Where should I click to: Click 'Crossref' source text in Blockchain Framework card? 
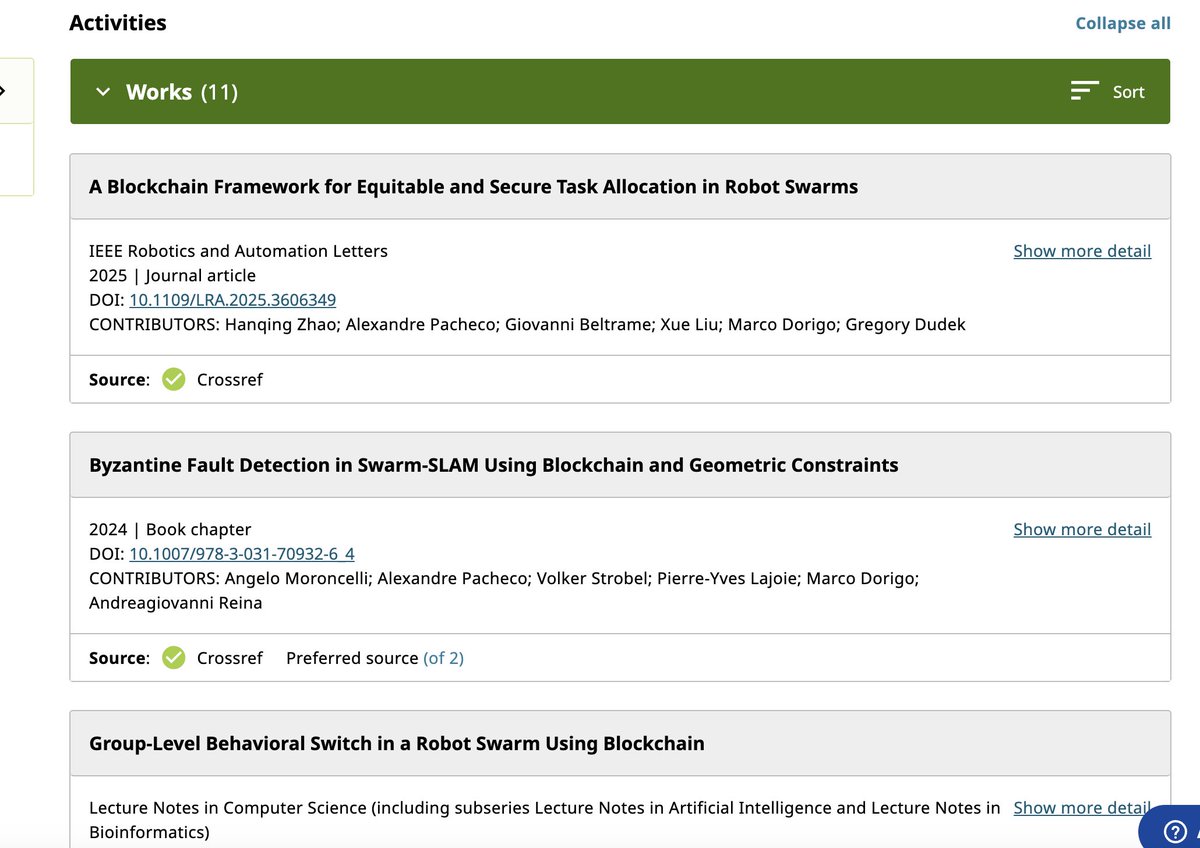coord(230,380)
